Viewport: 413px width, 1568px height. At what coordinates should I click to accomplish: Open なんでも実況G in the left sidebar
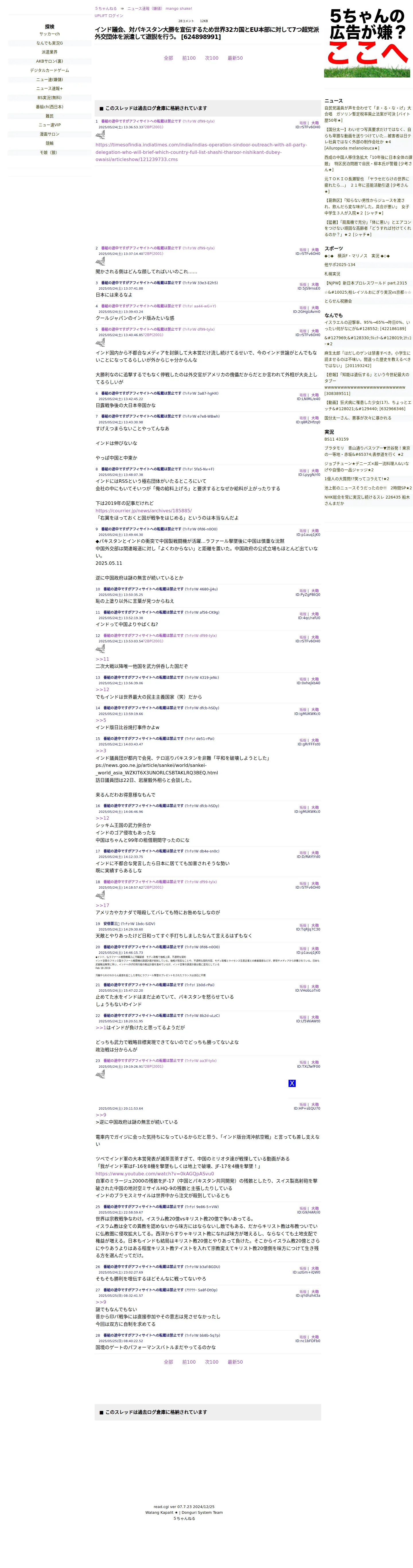pos(50,43)
